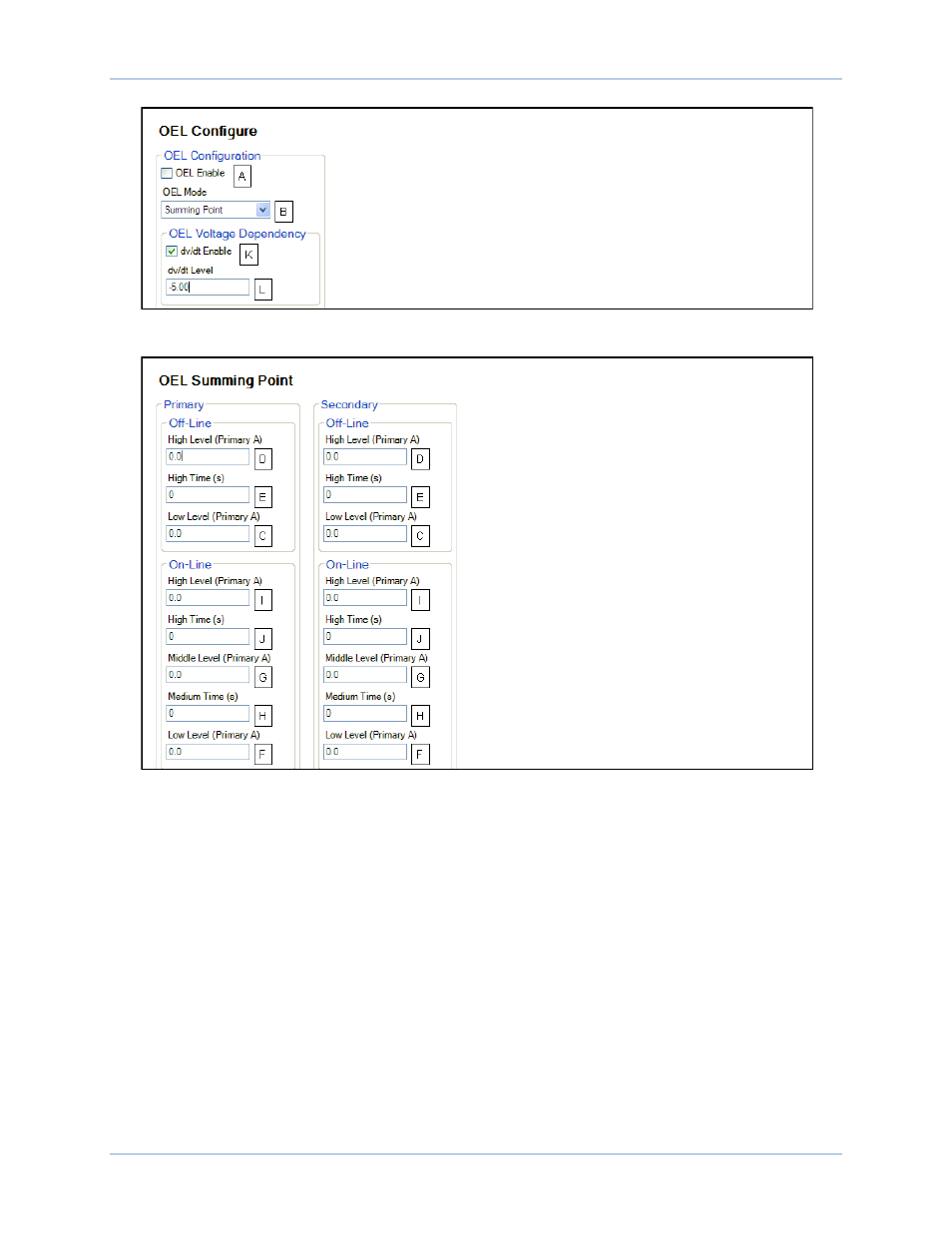This screenshot has height=1233, width=952.
Task: Edit Secondary Off-Line High Level field
Action: pos(365,457)
